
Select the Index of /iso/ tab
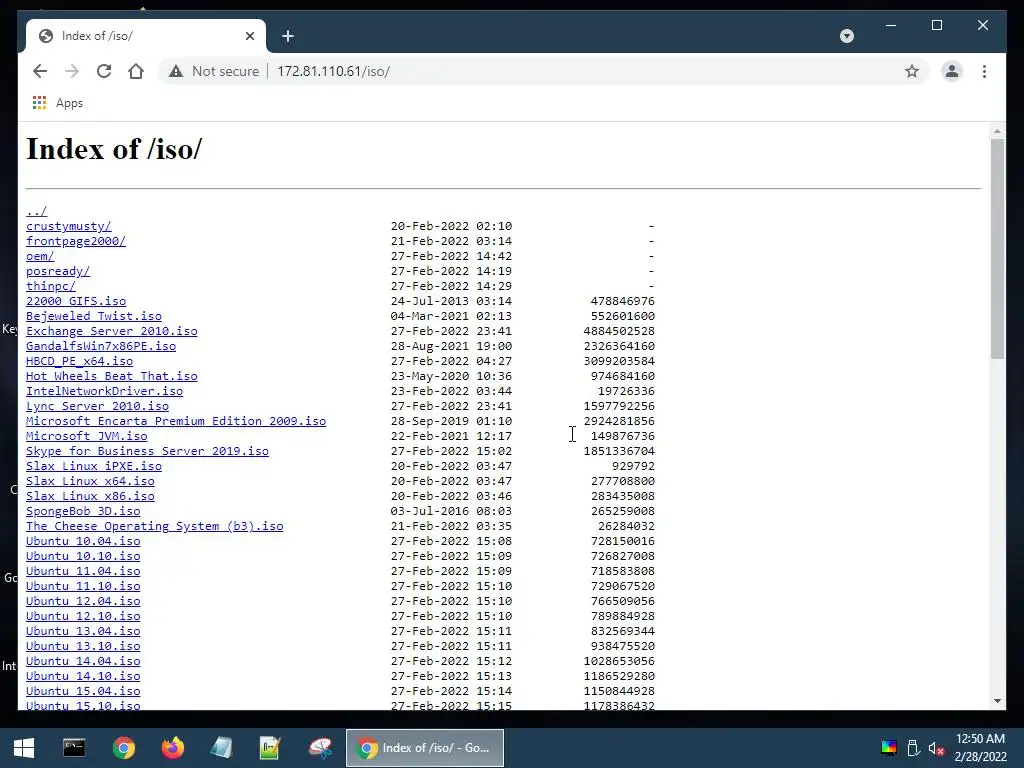(x=146, y=36)
